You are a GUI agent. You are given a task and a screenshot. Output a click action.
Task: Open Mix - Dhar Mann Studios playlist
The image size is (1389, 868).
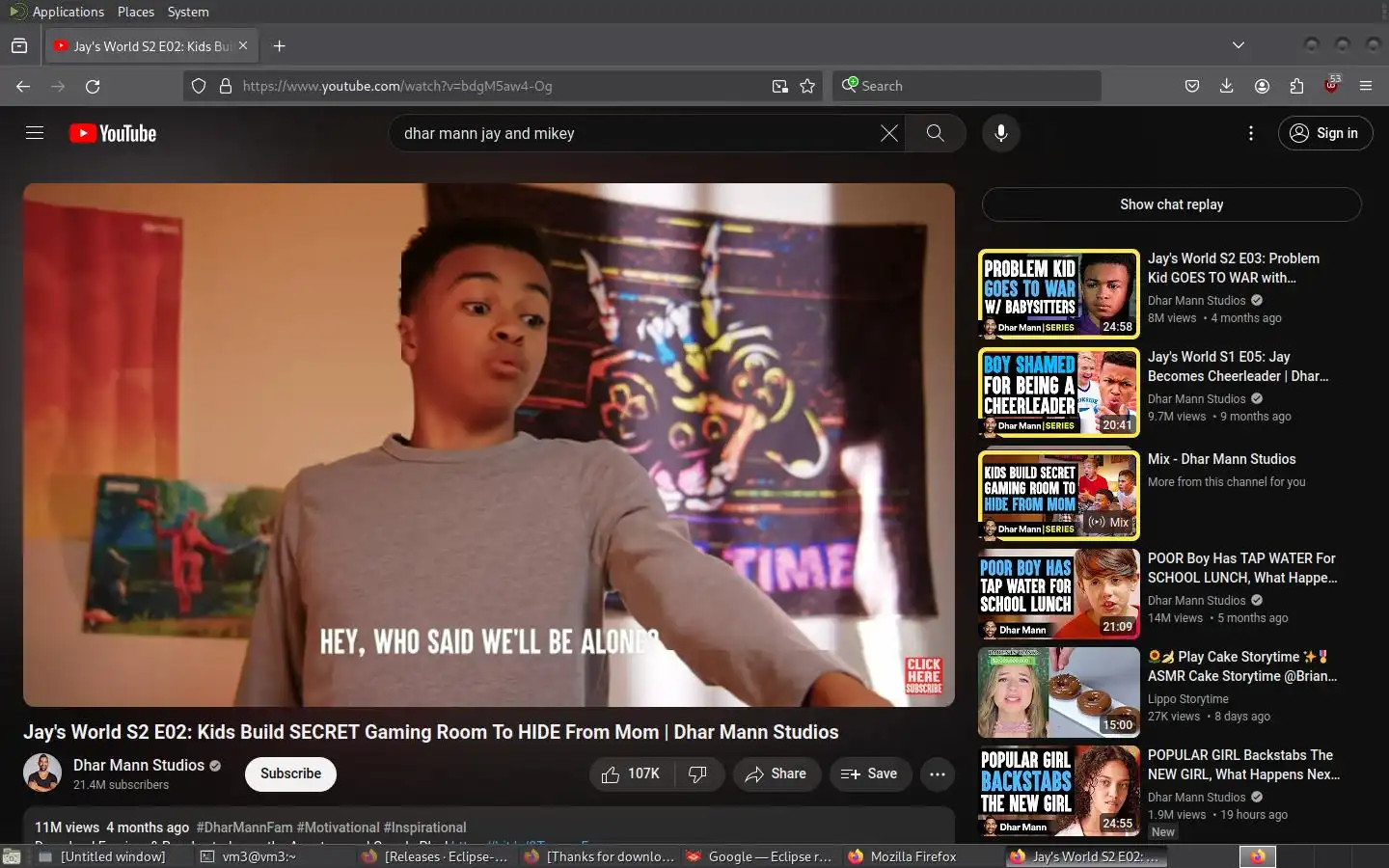click(x=1221, y=459)
